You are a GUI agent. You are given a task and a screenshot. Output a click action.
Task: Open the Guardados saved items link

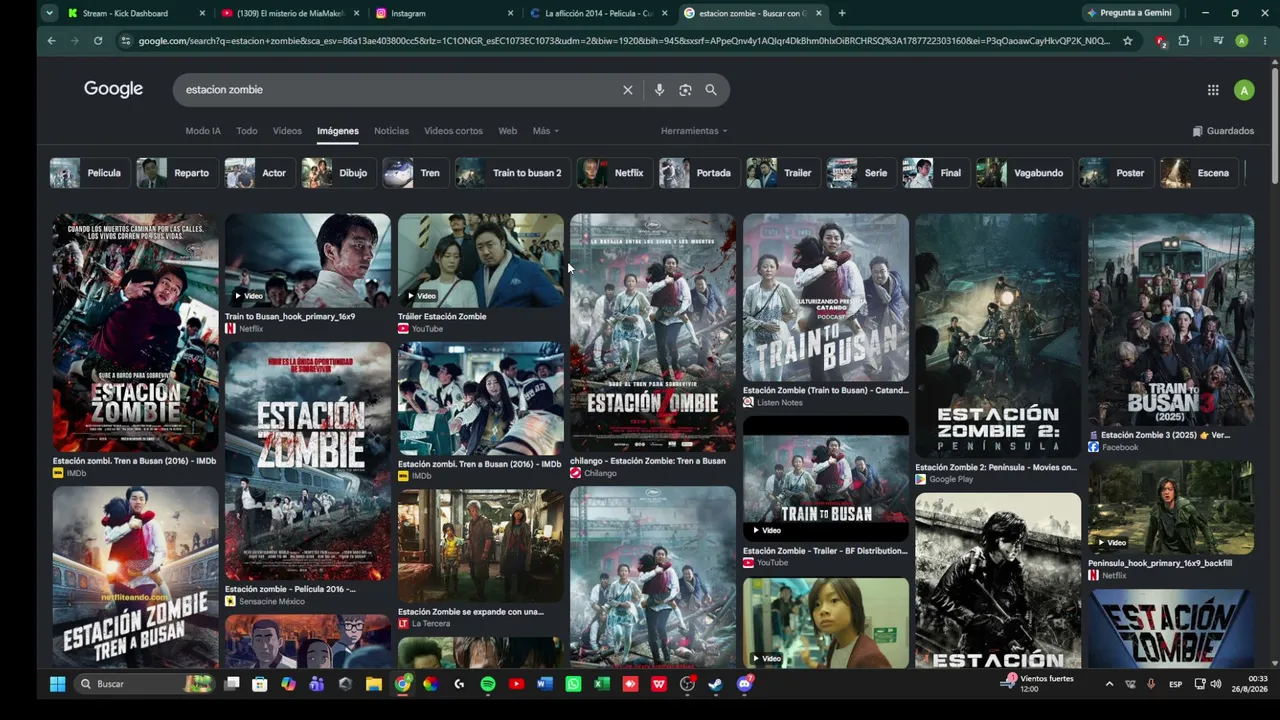point(1223,131)
